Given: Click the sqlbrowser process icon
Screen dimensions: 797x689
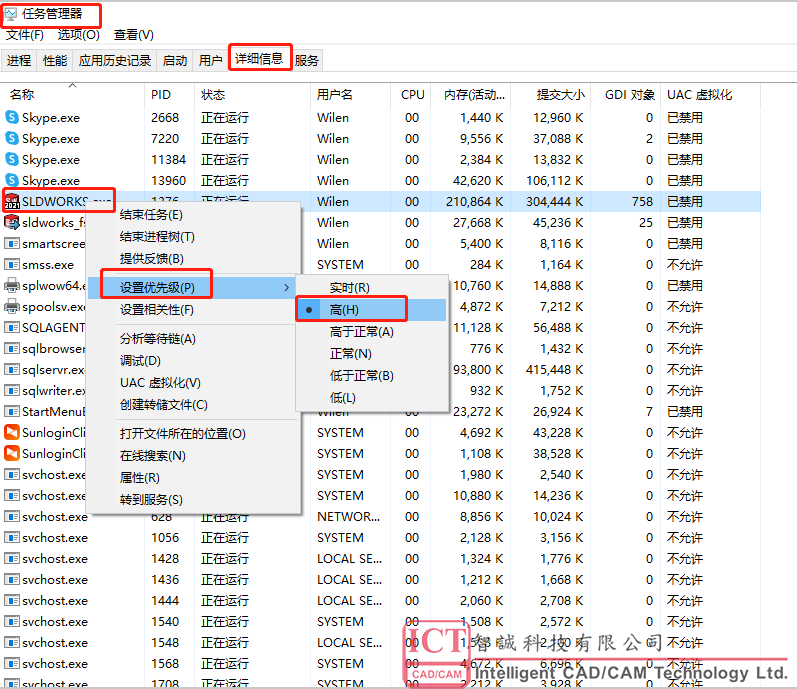Looking at the screenshot, I should (x=12, y=349).
